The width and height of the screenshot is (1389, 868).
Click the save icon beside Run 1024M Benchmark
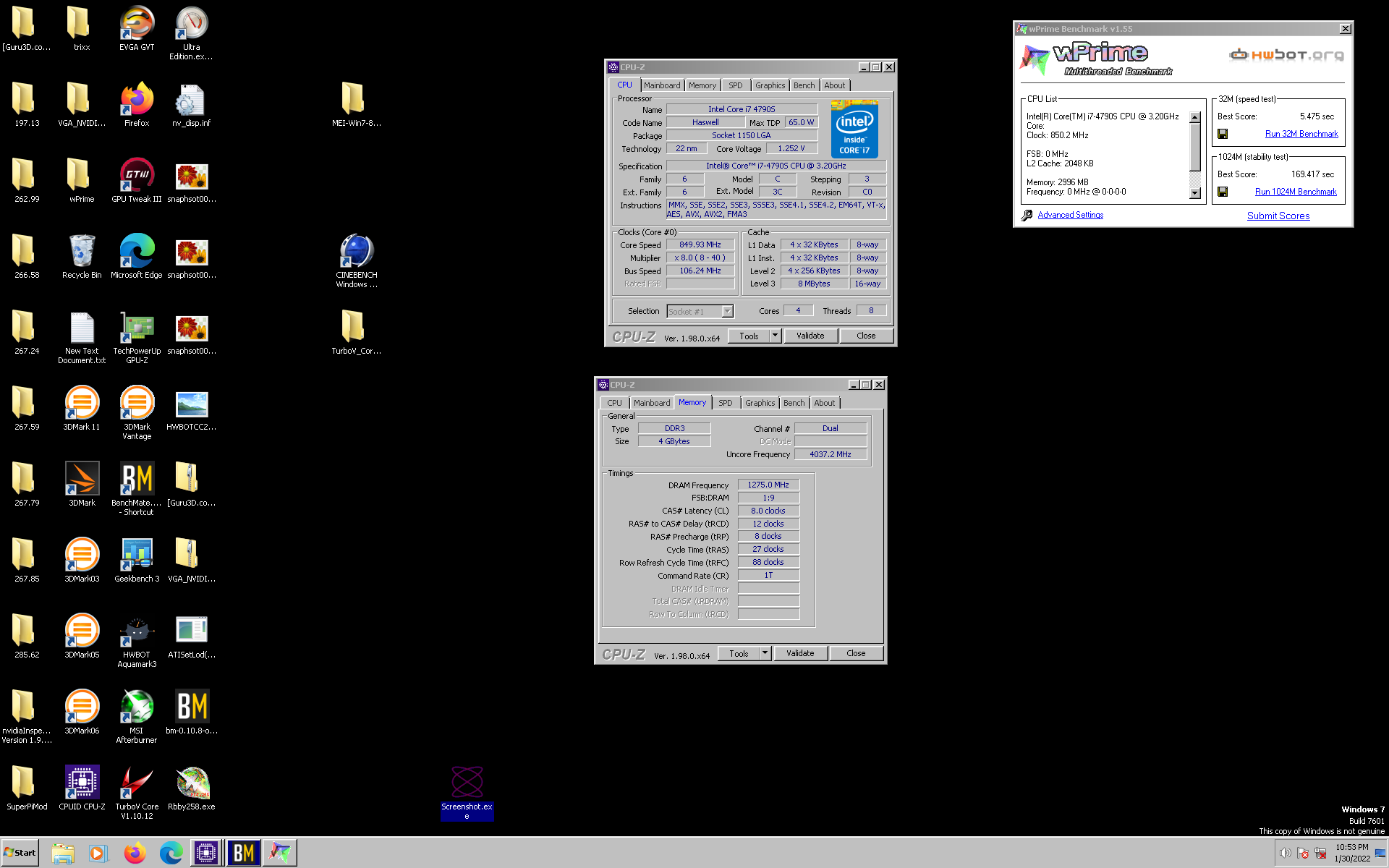[1223, 192]
